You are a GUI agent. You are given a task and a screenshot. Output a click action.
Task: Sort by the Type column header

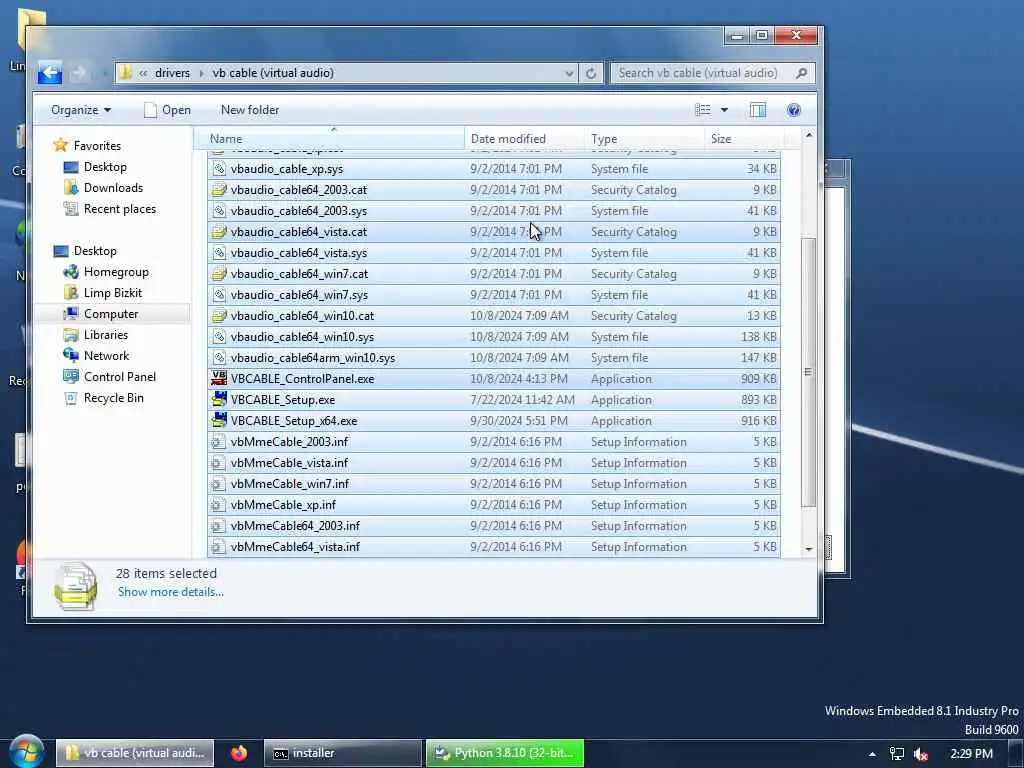coord(645,138)
